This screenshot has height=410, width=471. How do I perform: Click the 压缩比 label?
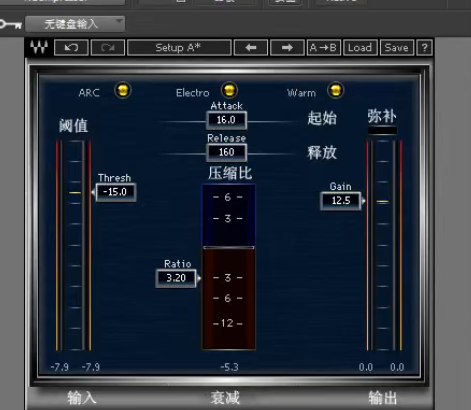coord(230,173)
